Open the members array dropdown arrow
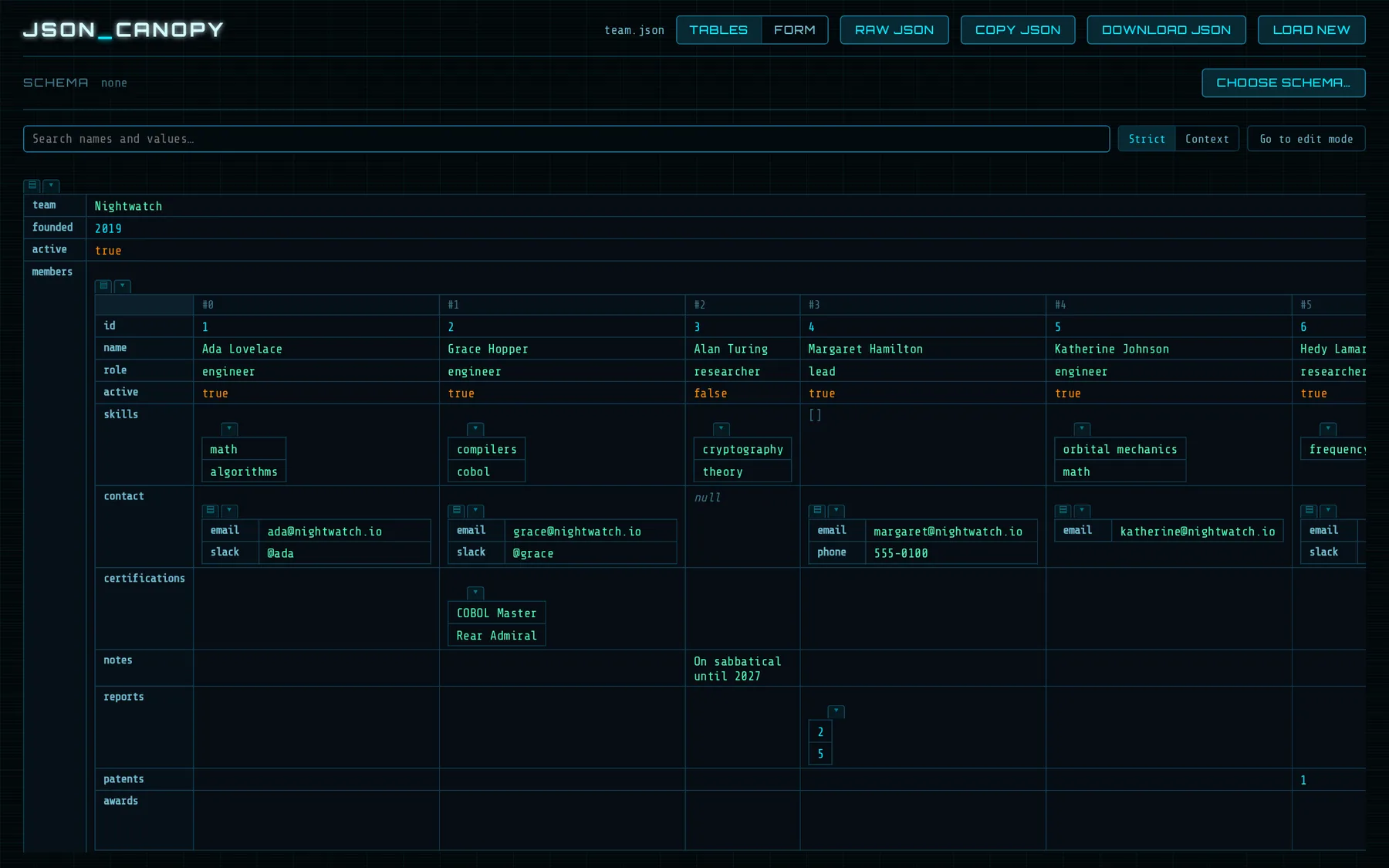1389x868 pixels. [x=122, y=286]
